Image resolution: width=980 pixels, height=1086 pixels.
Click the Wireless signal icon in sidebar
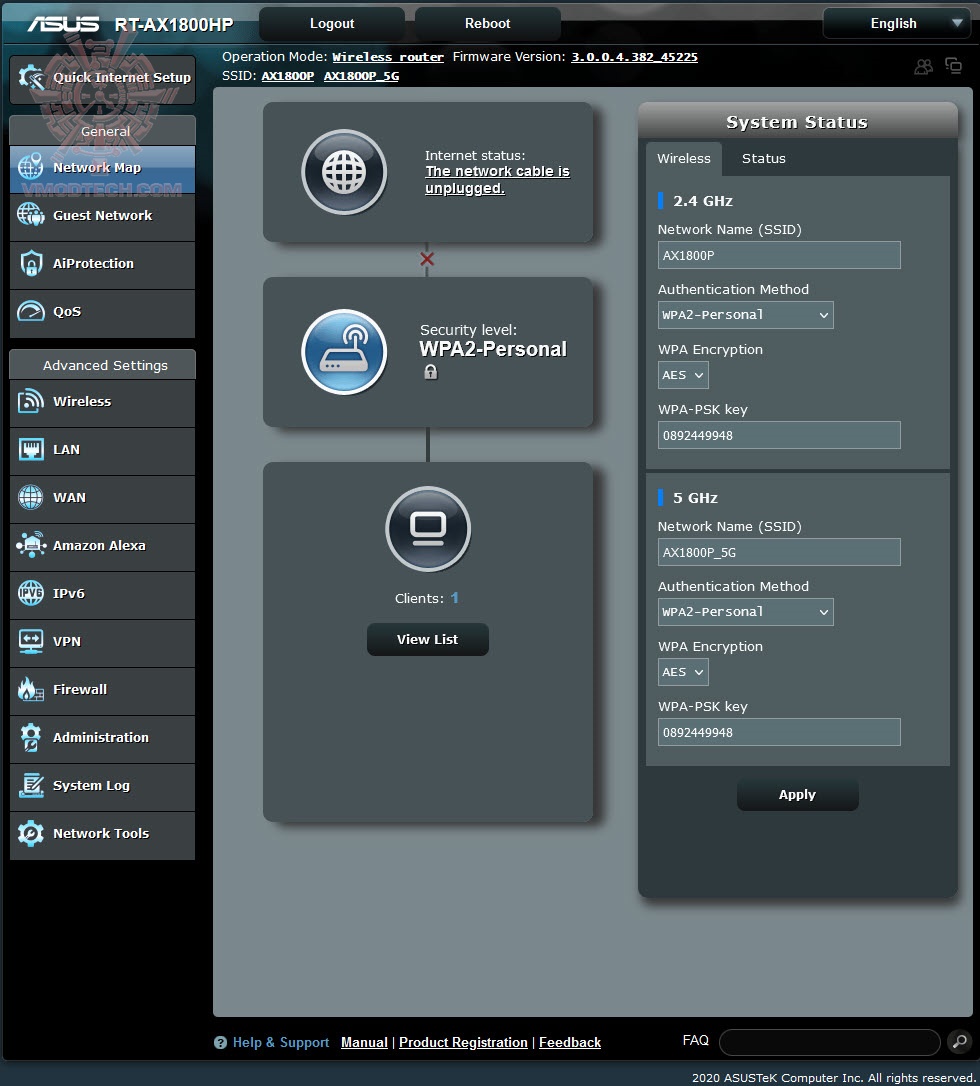pos(30,401)
